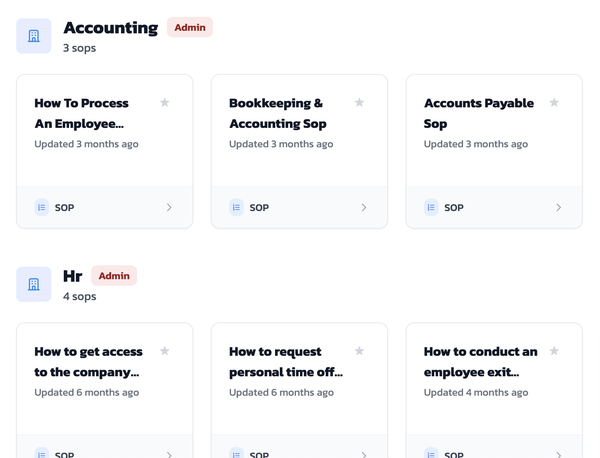Star the employee exit SOP card
The width and height of the screenshot is (600, 458).
pos(554,351)
